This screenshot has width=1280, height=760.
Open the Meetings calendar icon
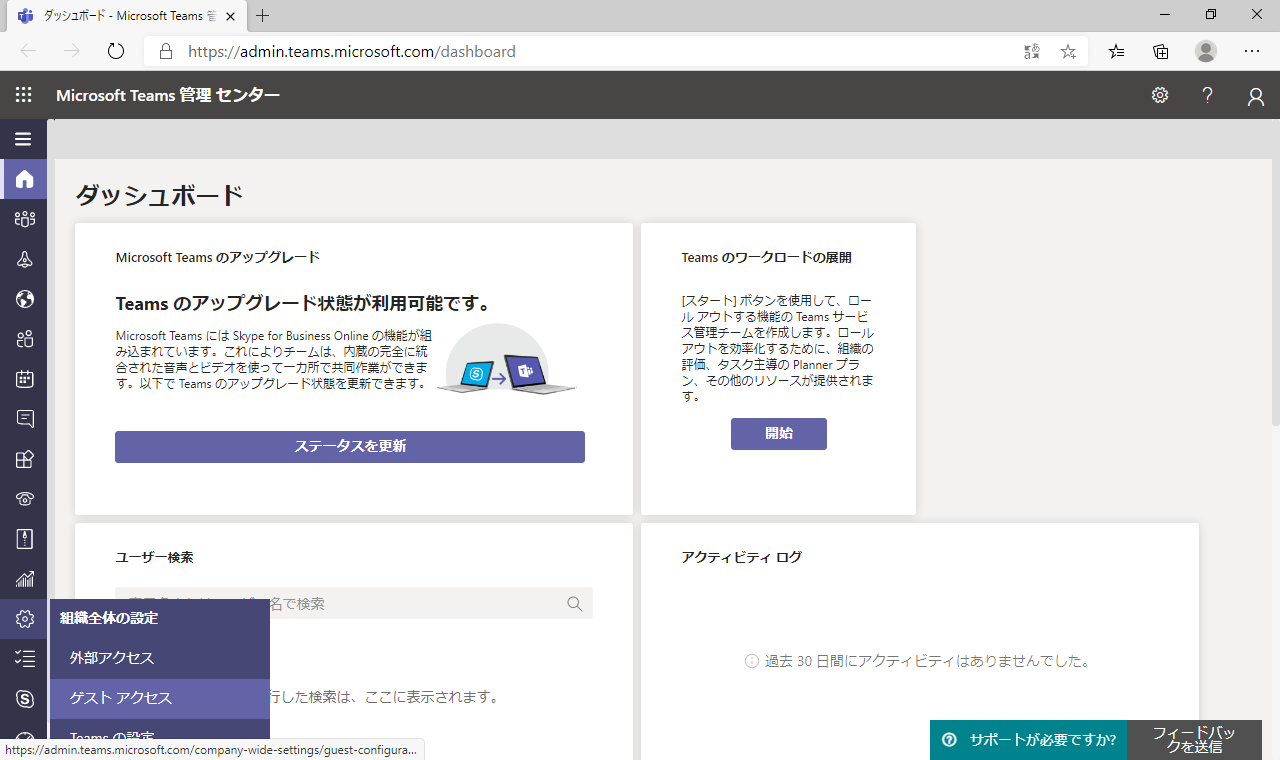(x=24, y=379)
